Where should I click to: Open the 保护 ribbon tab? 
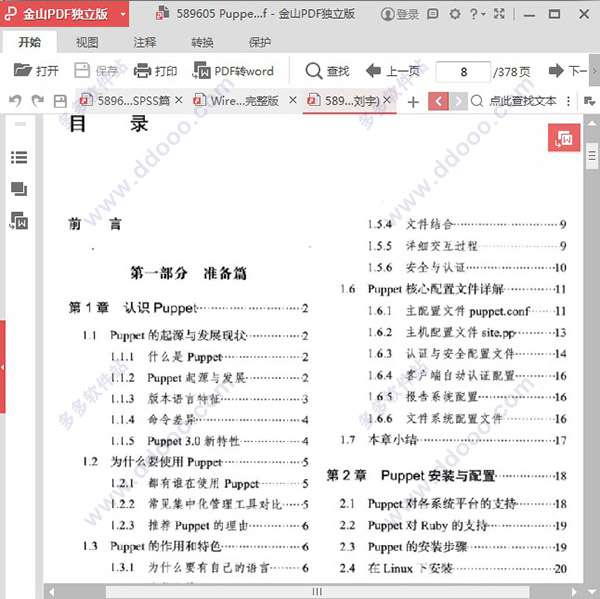coord(259,42)
